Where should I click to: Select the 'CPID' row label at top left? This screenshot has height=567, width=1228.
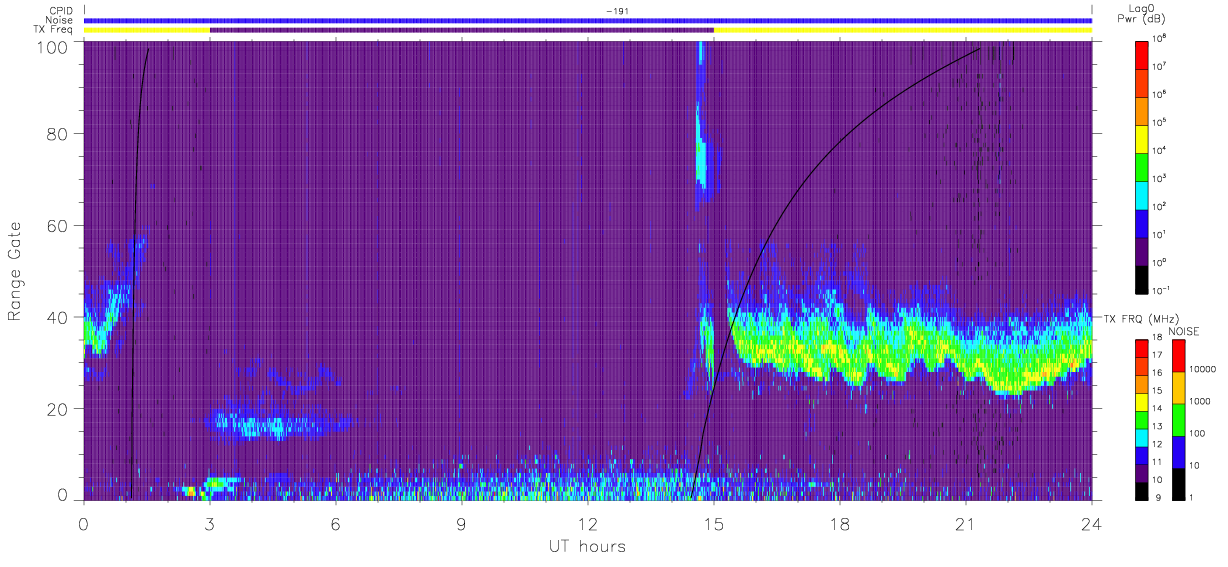60,11
